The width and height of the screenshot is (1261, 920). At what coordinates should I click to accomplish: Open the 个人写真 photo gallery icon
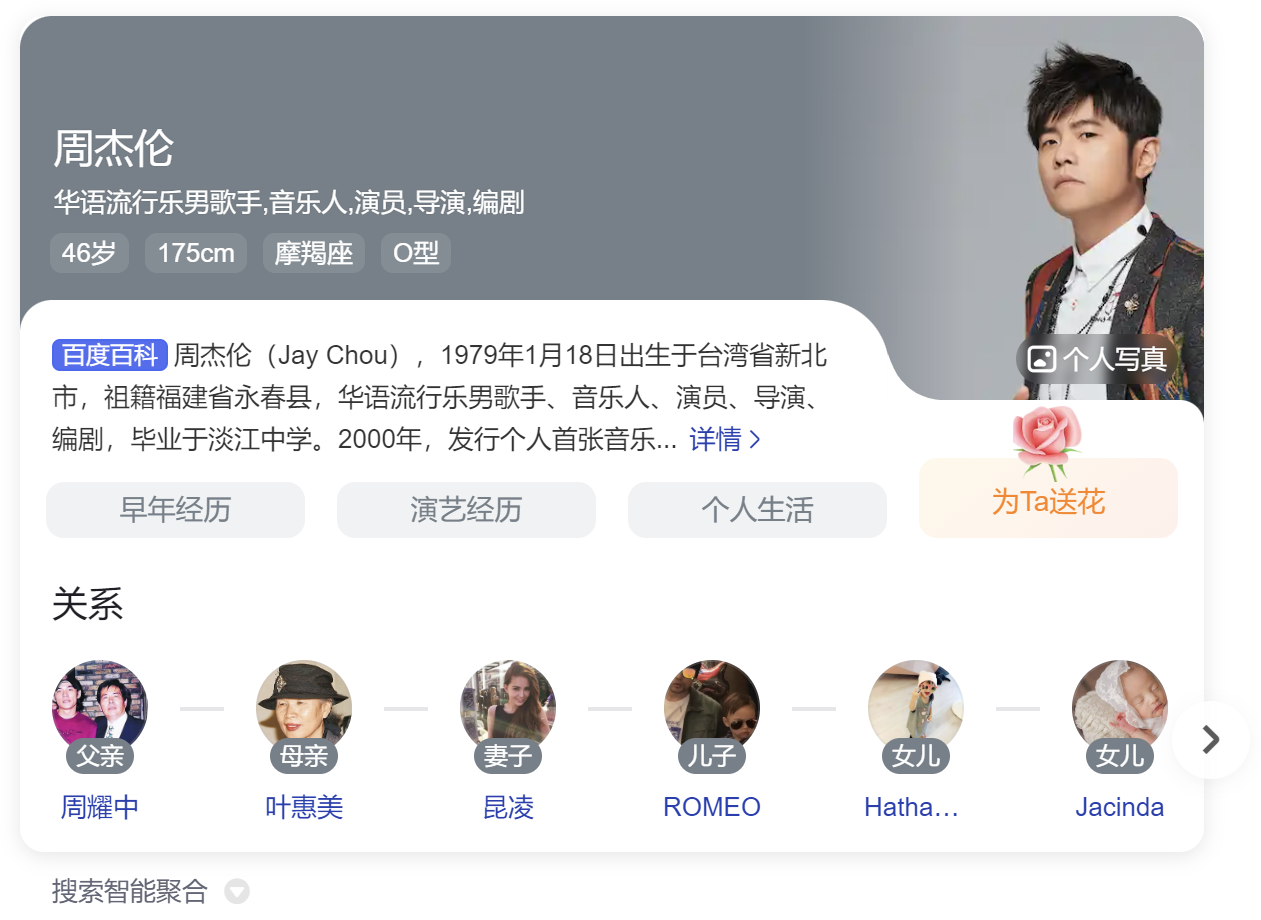click(x=1042, y=359)
